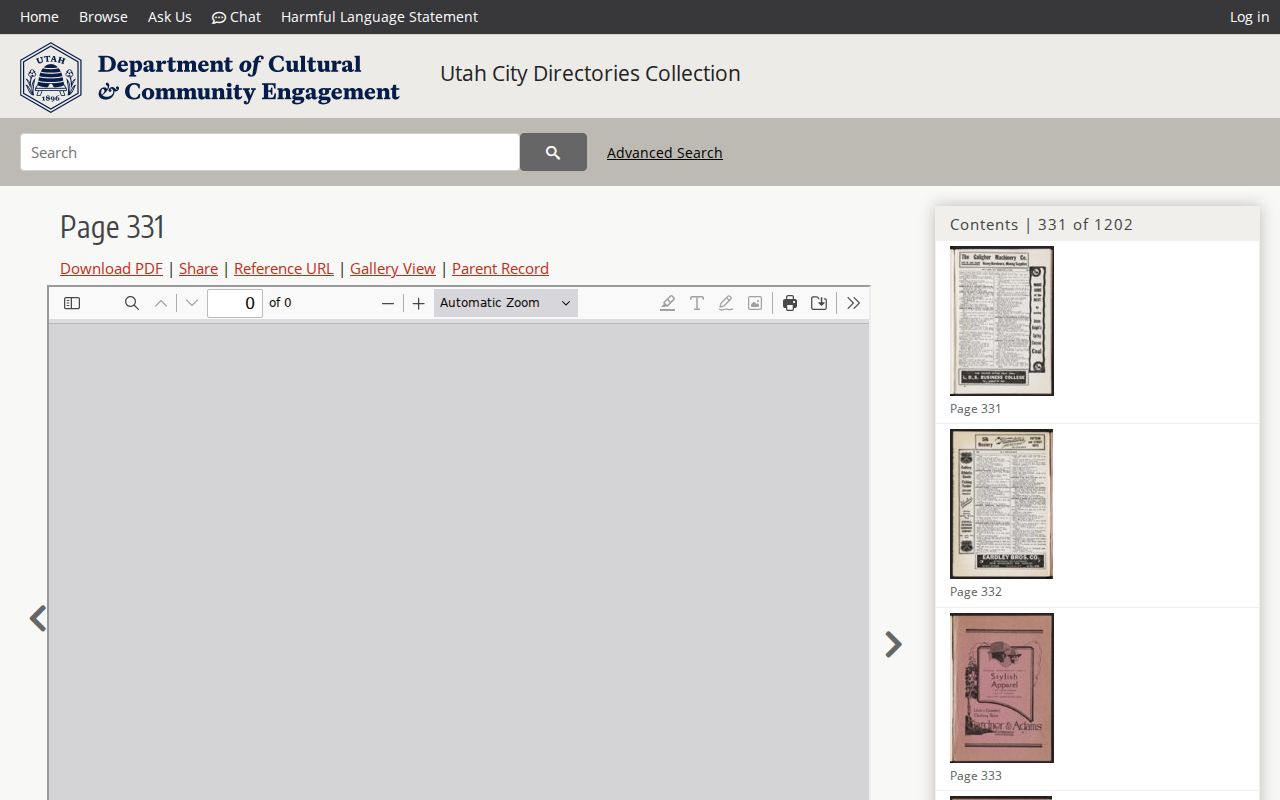Select the highlight annotation tool
The width and height of the screenshot is (1280, 800).
click(667, 303)
